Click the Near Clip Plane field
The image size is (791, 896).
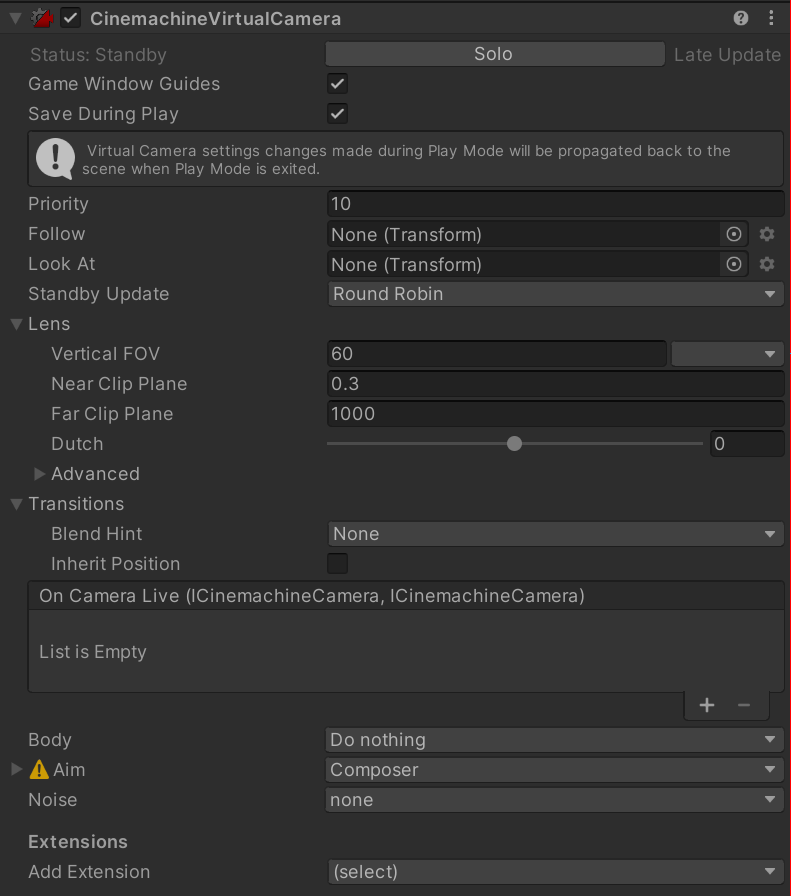(555, 384)
